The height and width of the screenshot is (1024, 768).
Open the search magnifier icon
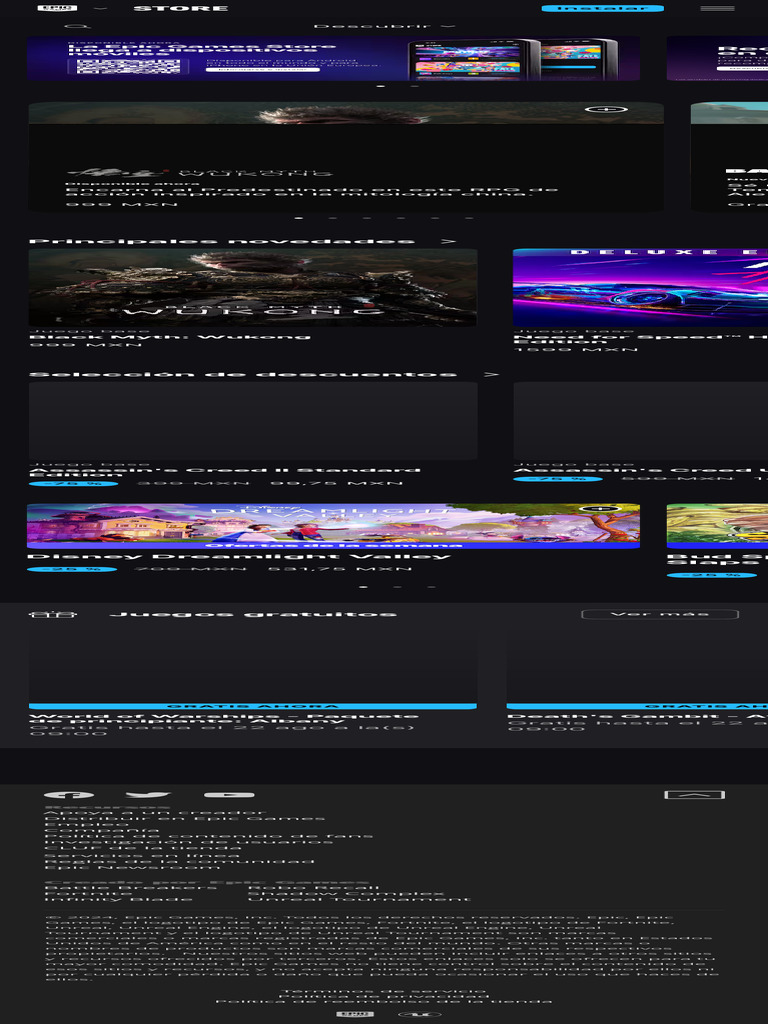pyautogui.click(x=78, y=27)
